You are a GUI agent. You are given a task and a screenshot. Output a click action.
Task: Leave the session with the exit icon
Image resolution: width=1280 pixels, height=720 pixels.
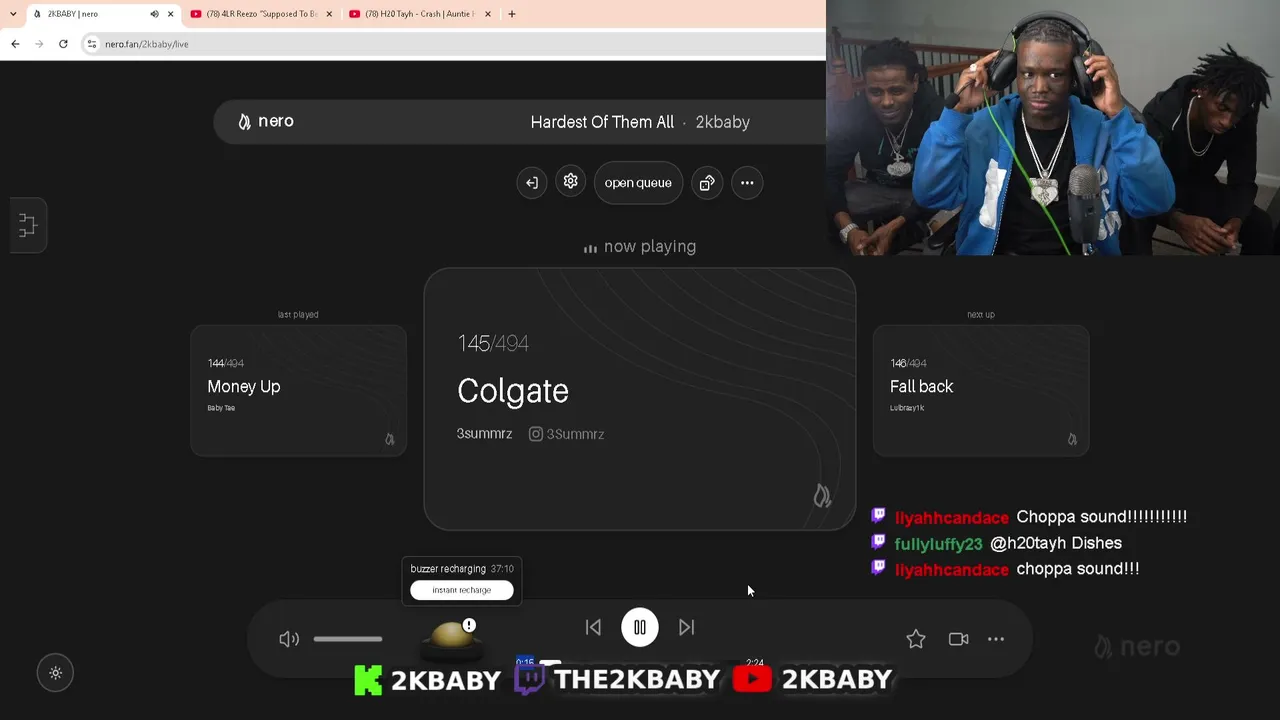pyautogui.click(x=532, y=183)
